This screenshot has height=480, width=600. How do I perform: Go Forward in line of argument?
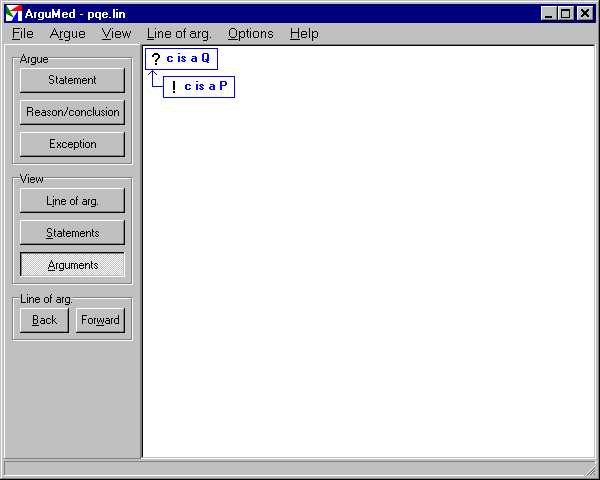point(100,320)
